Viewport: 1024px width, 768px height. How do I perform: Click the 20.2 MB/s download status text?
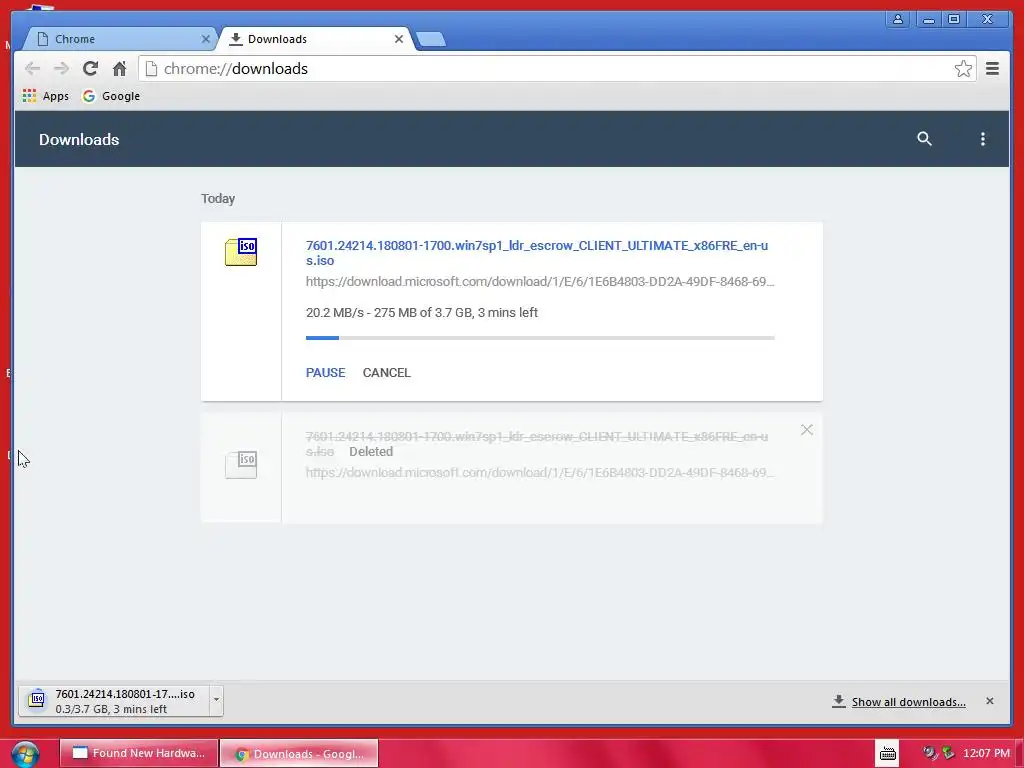pos(422,312)
